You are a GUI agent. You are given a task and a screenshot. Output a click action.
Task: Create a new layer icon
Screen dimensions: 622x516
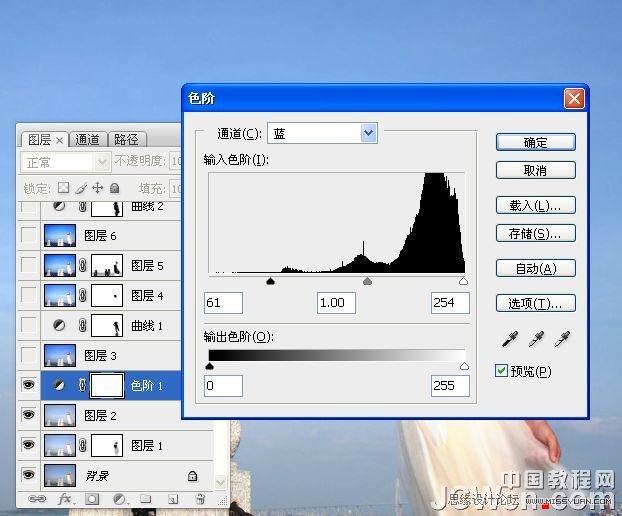[x=173, y=499]
